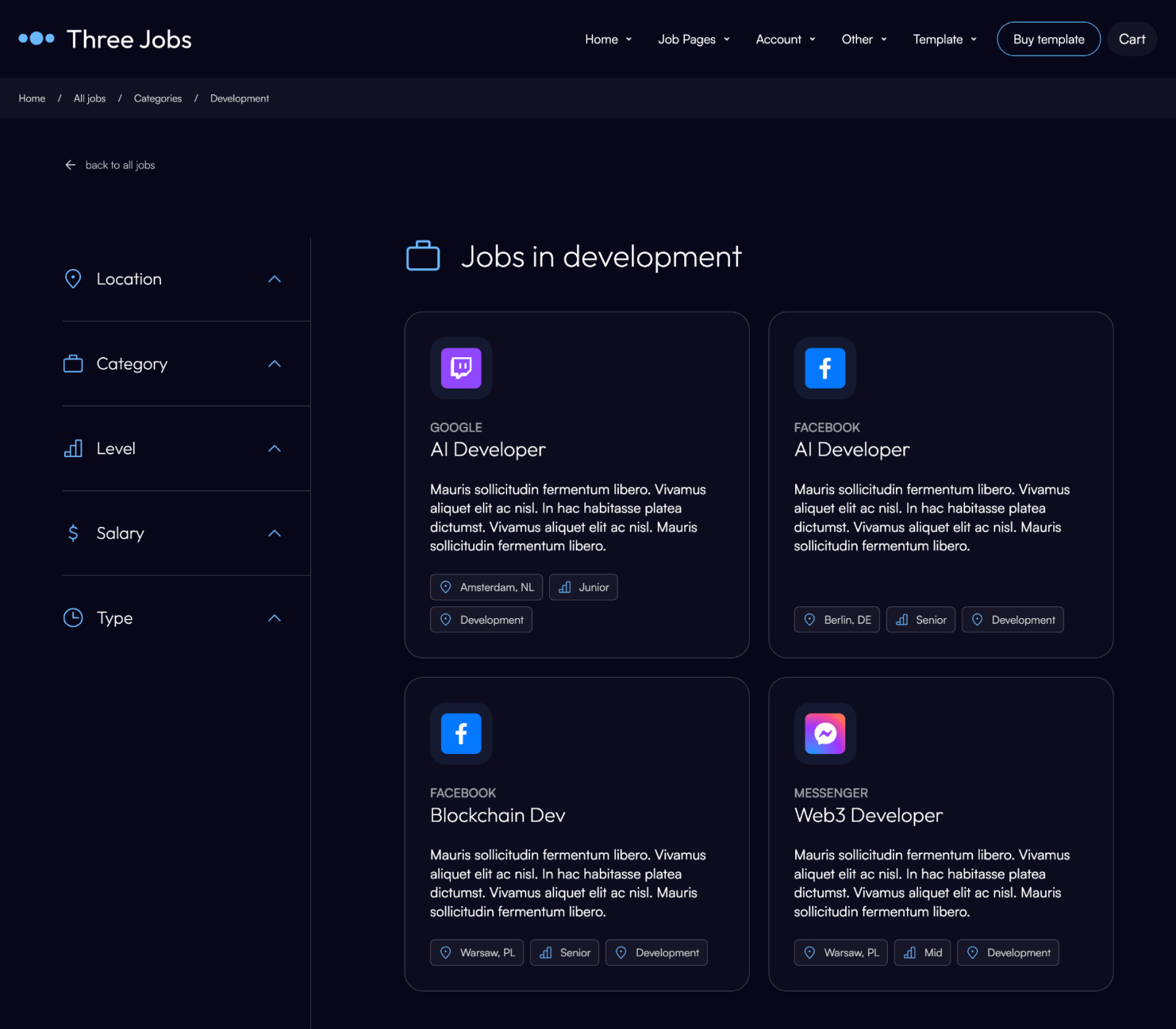Click Jobs in development heading

click(x=600, y=257)
